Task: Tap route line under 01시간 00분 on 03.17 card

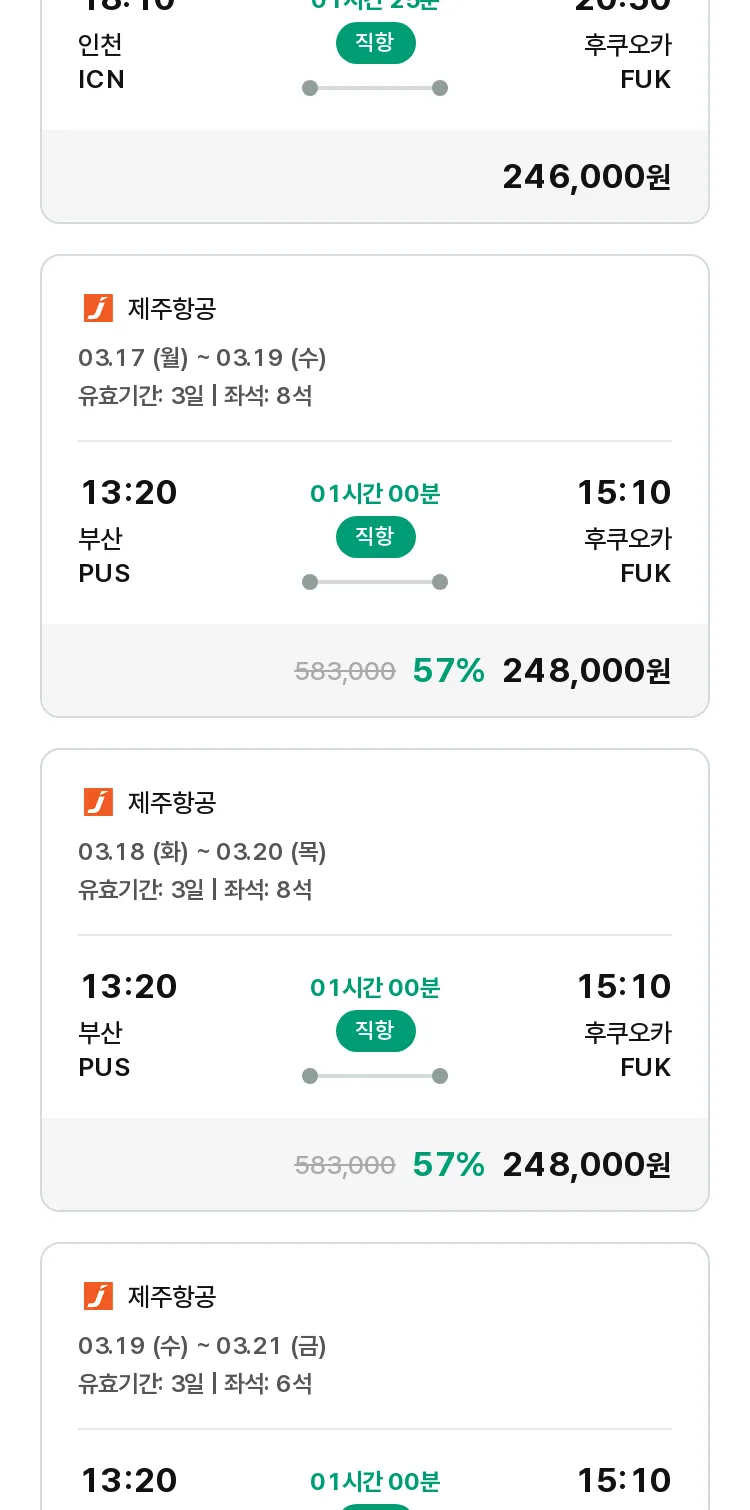Action: 375,582
